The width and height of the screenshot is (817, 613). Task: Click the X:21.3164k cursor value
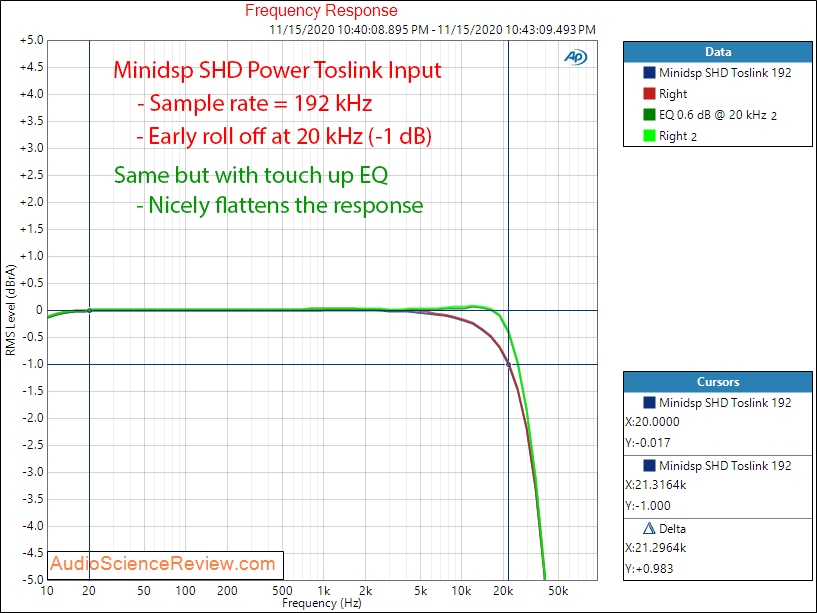[x=655, y=485]
